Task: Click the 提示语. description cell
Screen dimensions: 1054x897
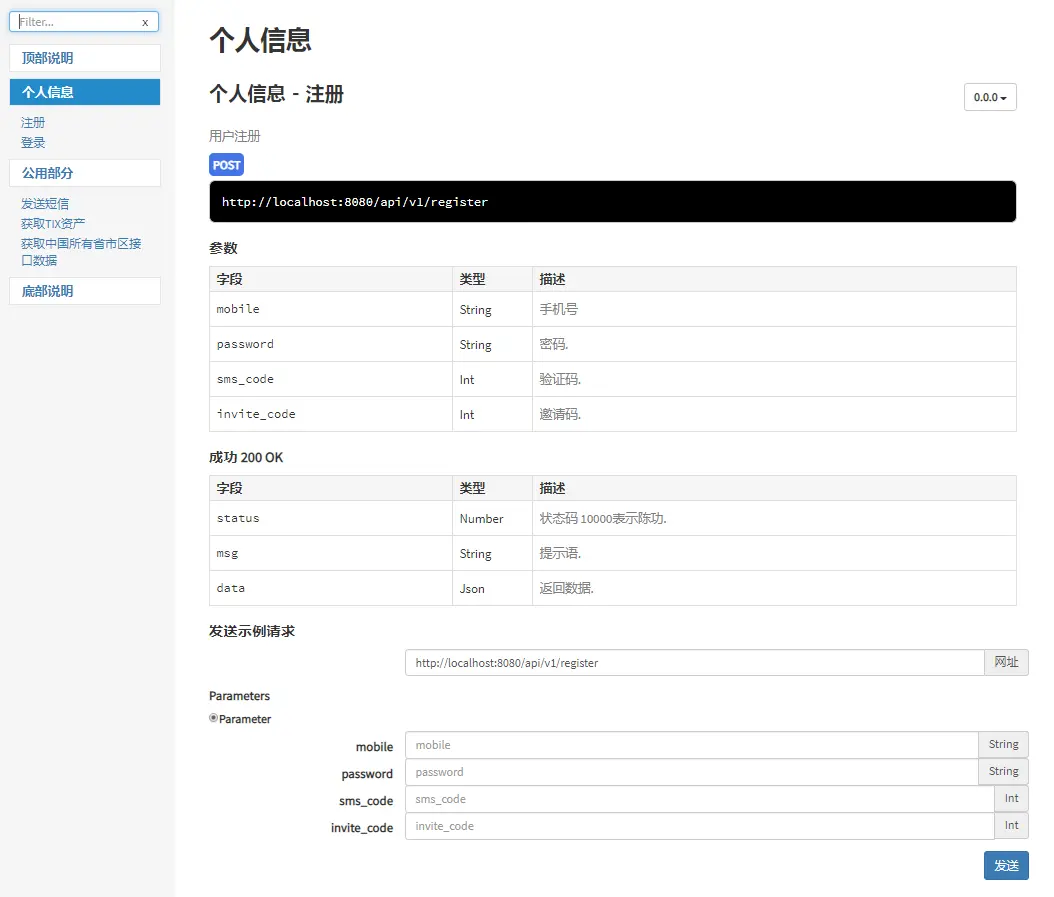Action: pyautogui.click(x=774, y=553)
